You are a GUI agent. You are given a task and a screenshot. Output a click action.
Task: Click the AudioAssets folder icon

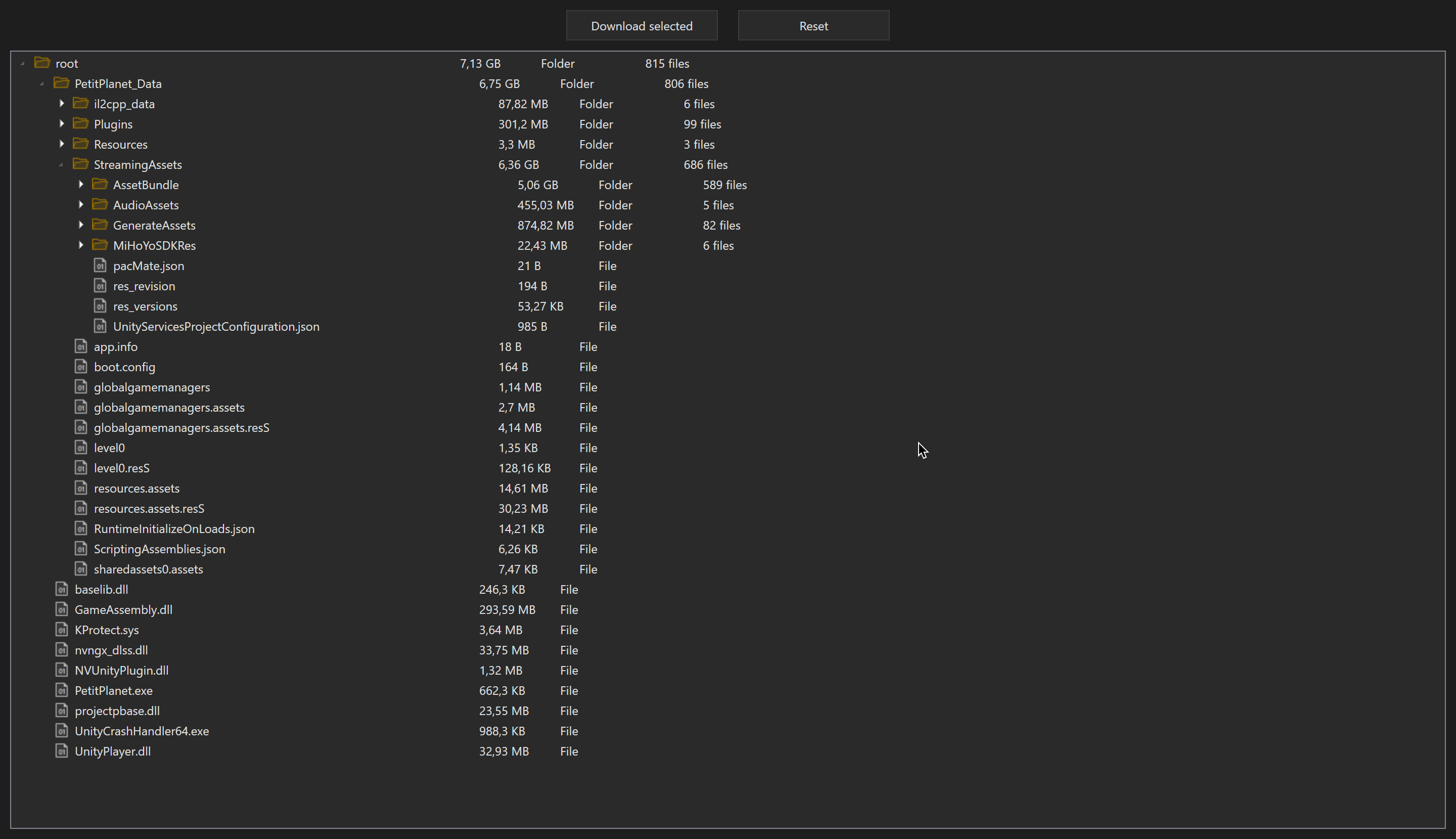[100, 204]
